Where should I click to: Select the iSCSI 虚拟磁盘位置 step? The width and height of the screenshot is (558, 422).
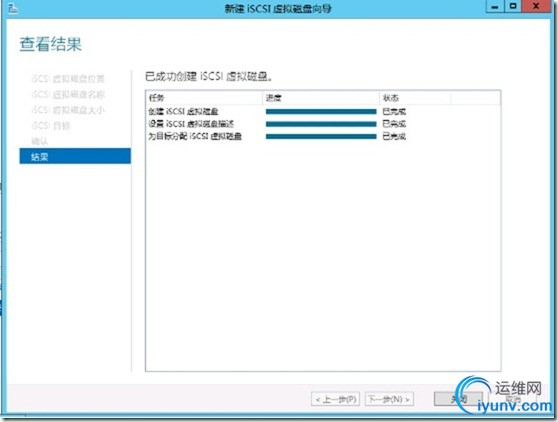(68, 79)
